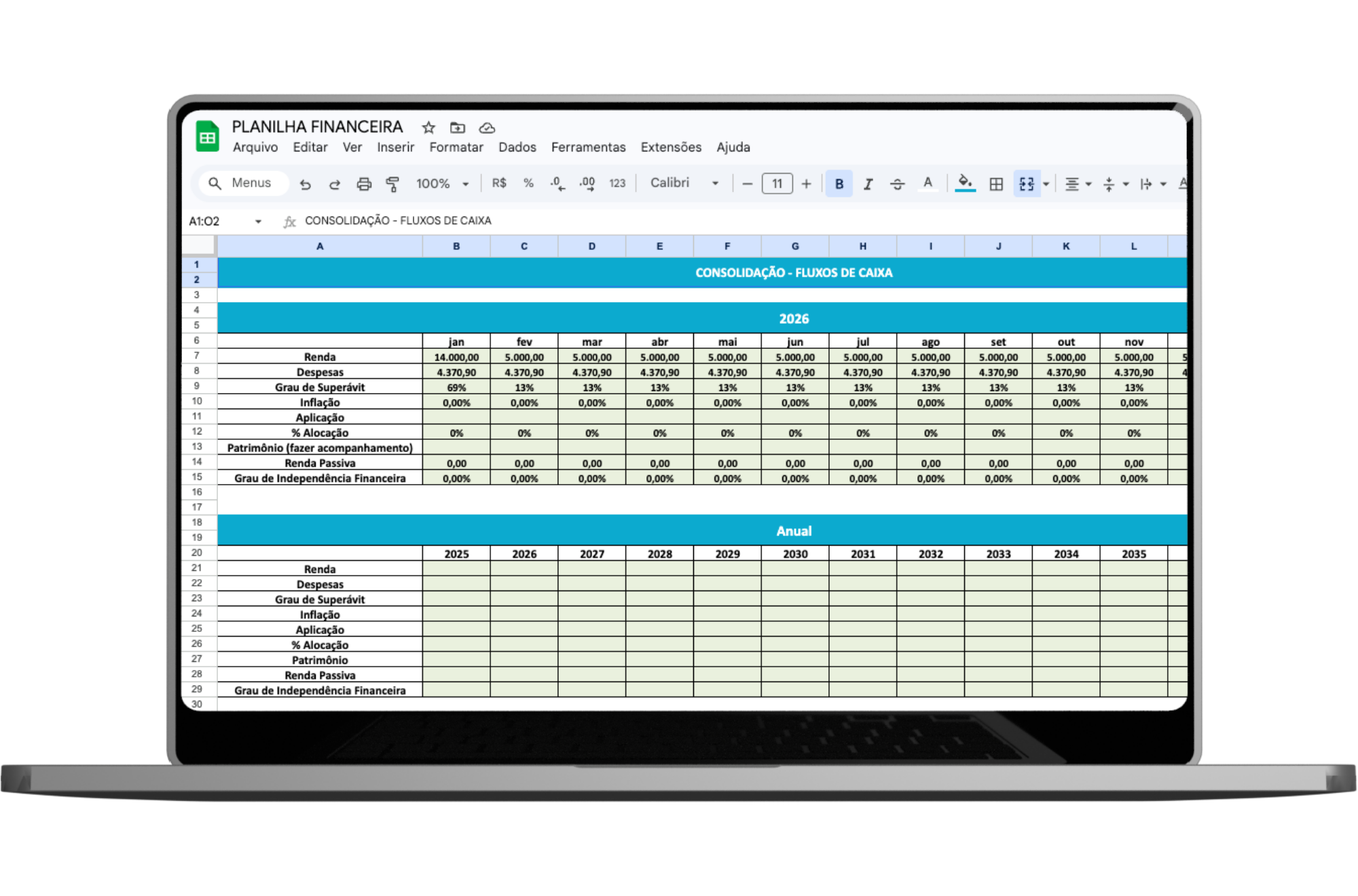1358x896 pixels.
Task: Click the print icon
Action: point(364,184)
